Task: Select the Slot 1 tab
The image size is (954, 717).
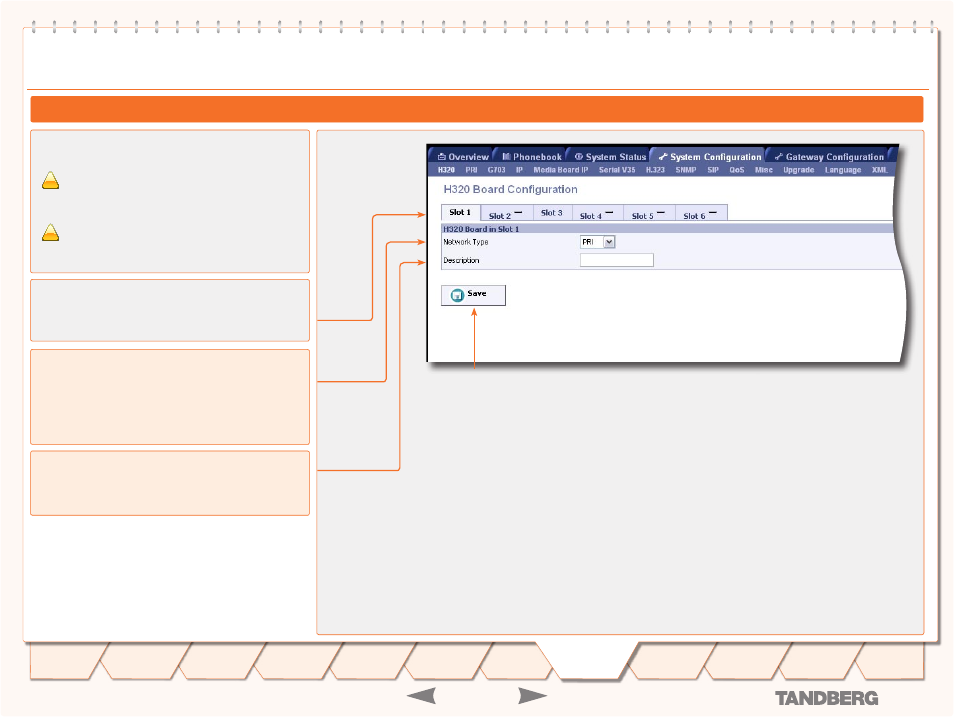Action: [x=460, y=212]
